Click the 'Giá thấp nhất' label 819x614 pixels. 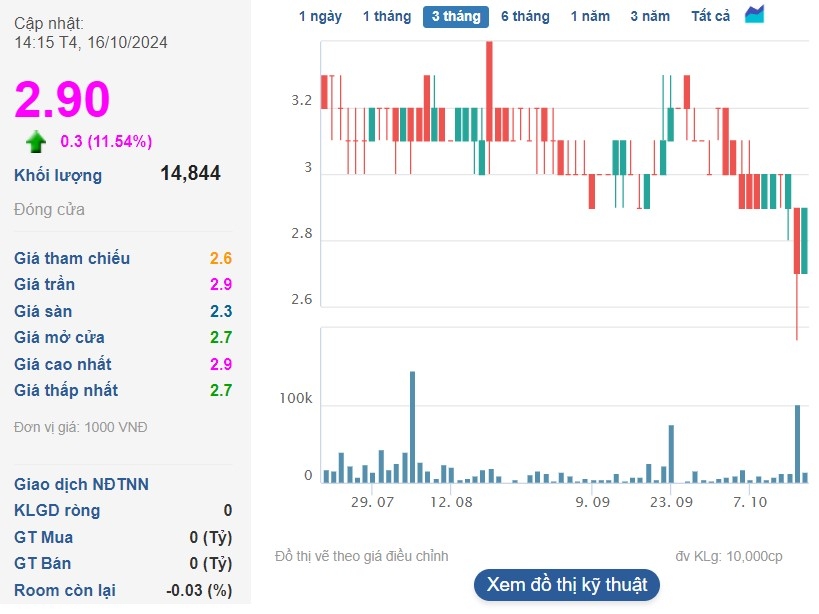pos(66,391)
